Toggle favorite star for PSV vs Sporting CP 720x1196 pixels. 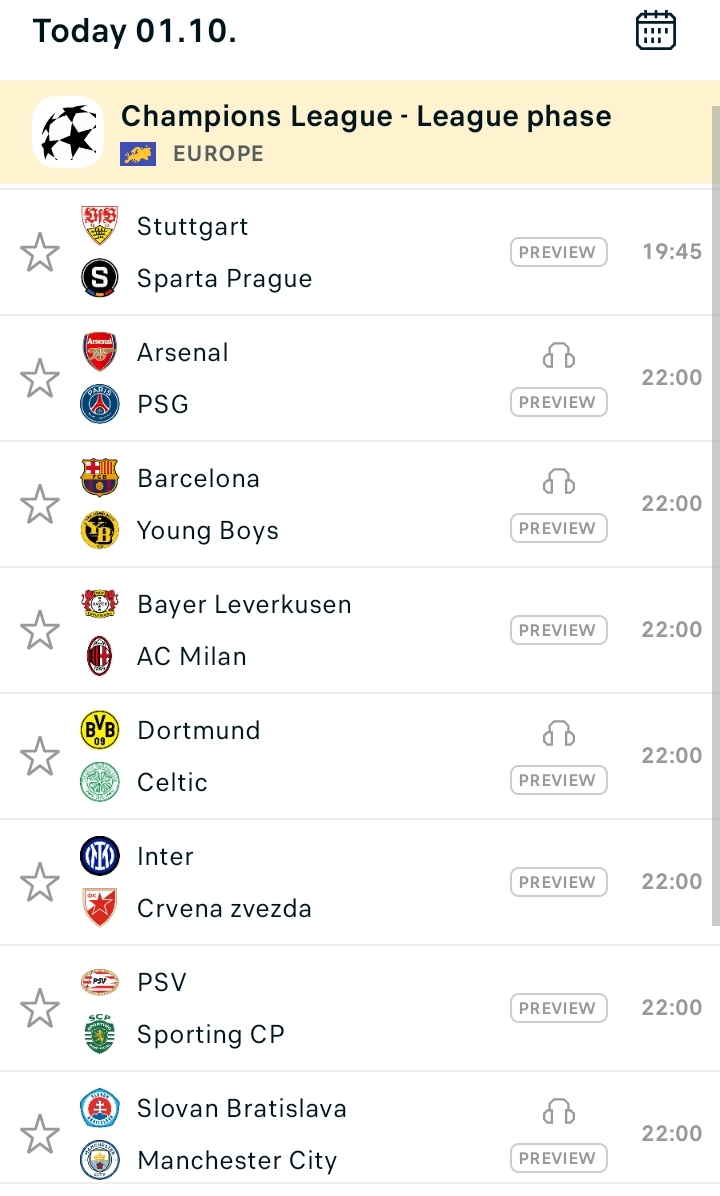tap(40, 1008)
